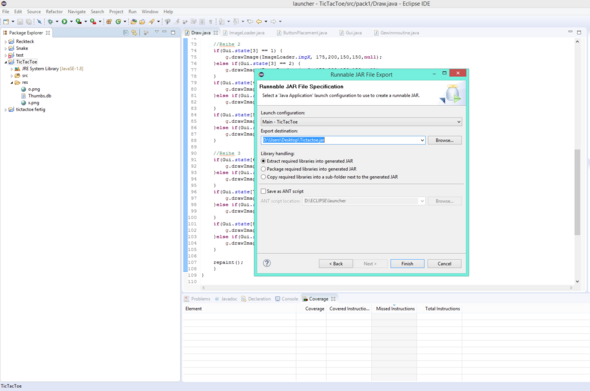The height and width of the screenshot is (391, 590).
Task: Open the Refactor menu
Action: pyautogui.click(x=54, y=12)
